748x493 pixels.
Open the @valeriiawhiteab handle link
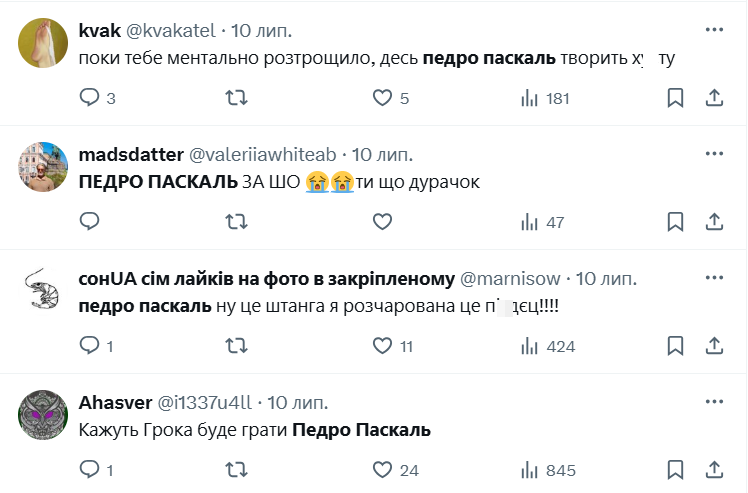pos(263,154)
